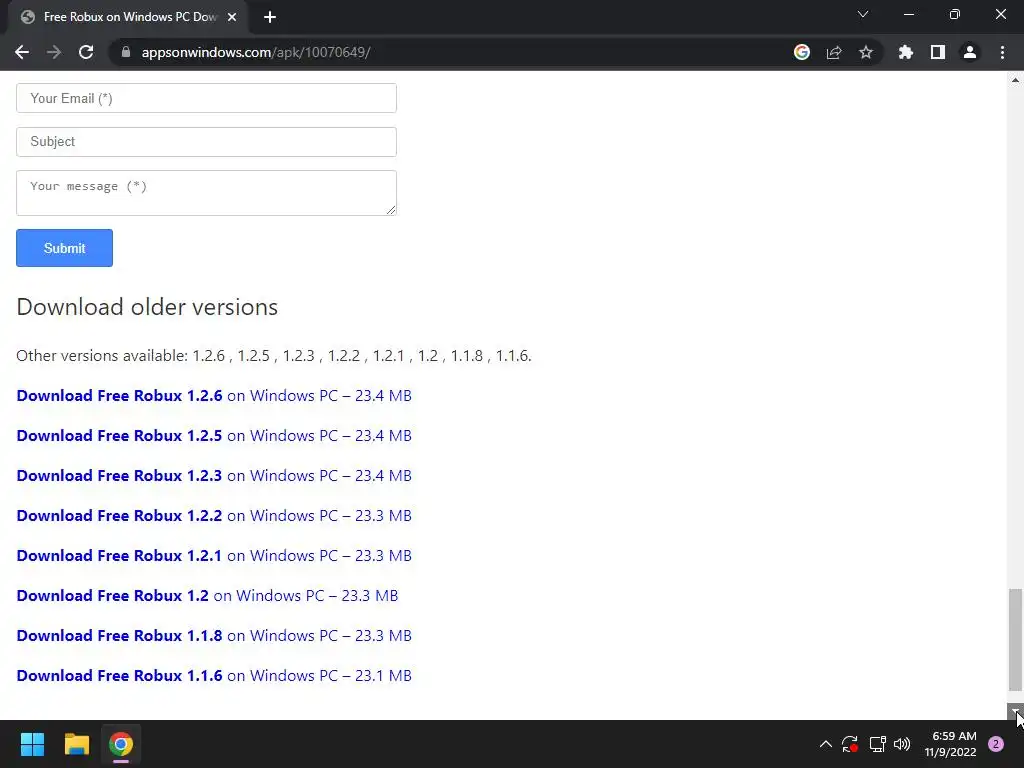Image resolution: width=1024 pixels, height=768 pixels.
Task: Toggle Chrome side panel
Action: click(x=937, y=52)
